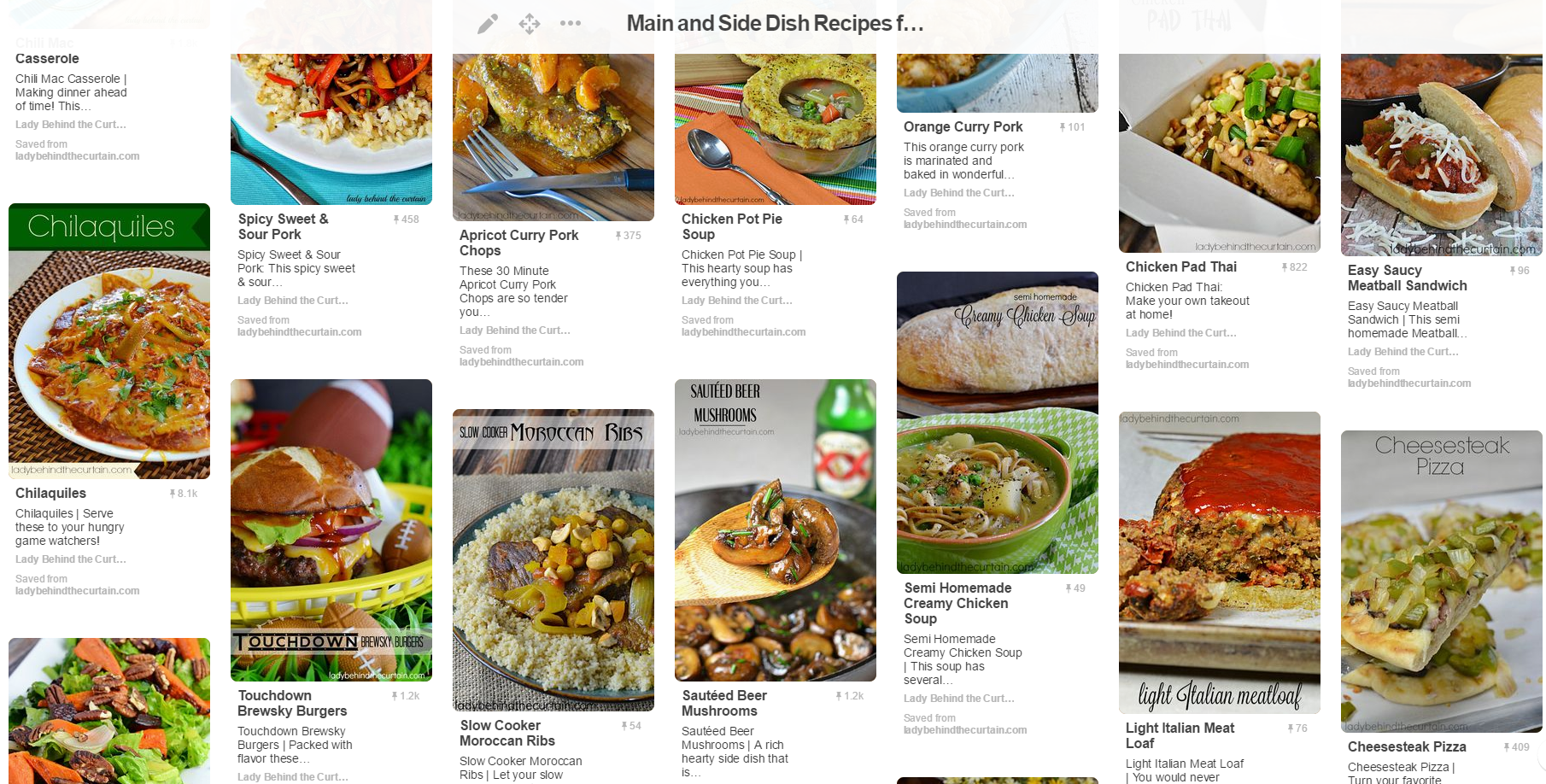Open the Touchdown Brewsky Burgers image

click(331, 530)
